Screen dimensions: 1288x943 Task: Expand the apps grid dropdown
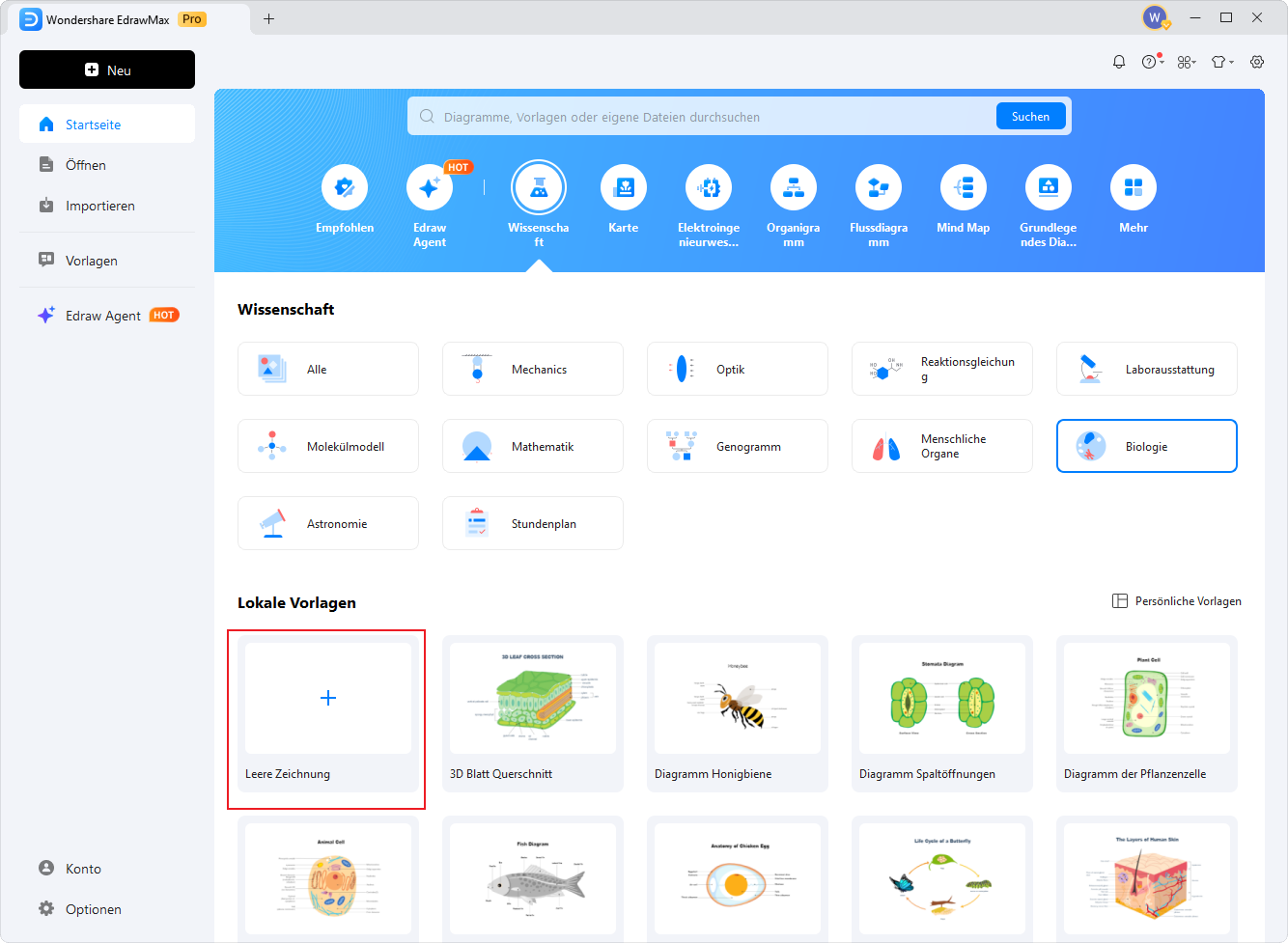(1187, 62)
